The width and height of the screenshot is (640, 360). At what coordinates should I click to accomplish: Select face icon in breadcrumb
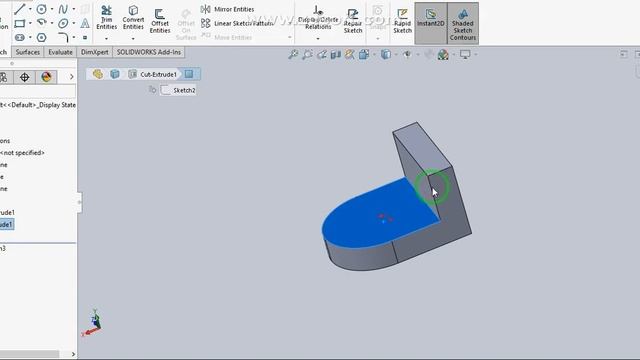(x=189, y=74)
